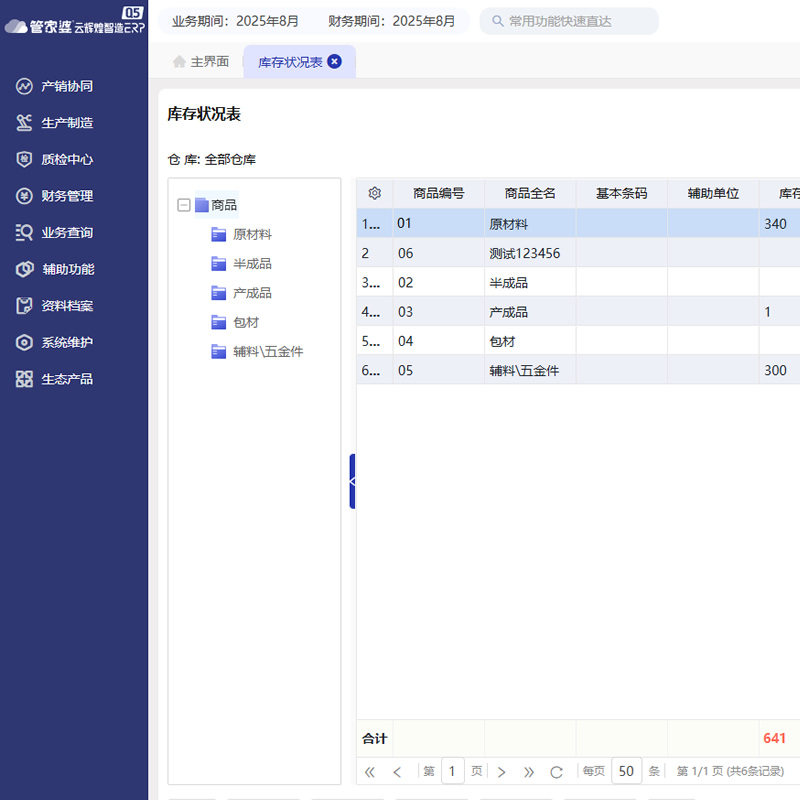Go to next page of results
The height and width of the screenshot is (800, 800).
click(x=502, y=772)
